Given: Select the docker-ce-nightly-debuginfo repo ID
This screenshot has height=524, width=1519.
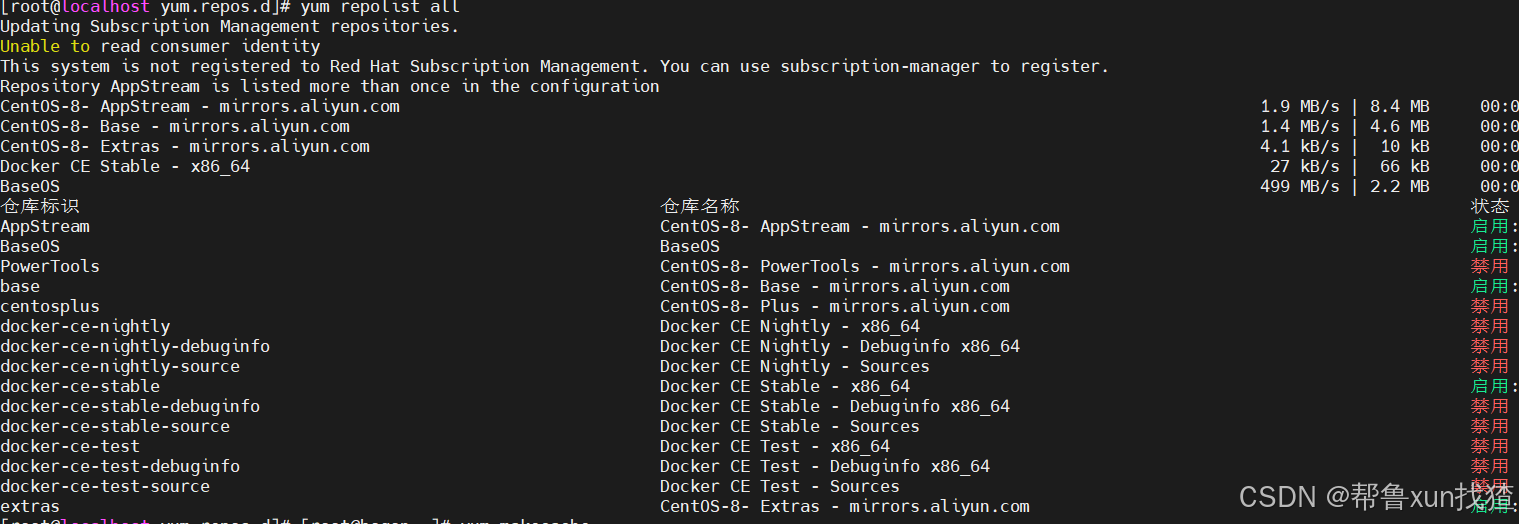Looking at the screenshot, I should pos(135,346).
